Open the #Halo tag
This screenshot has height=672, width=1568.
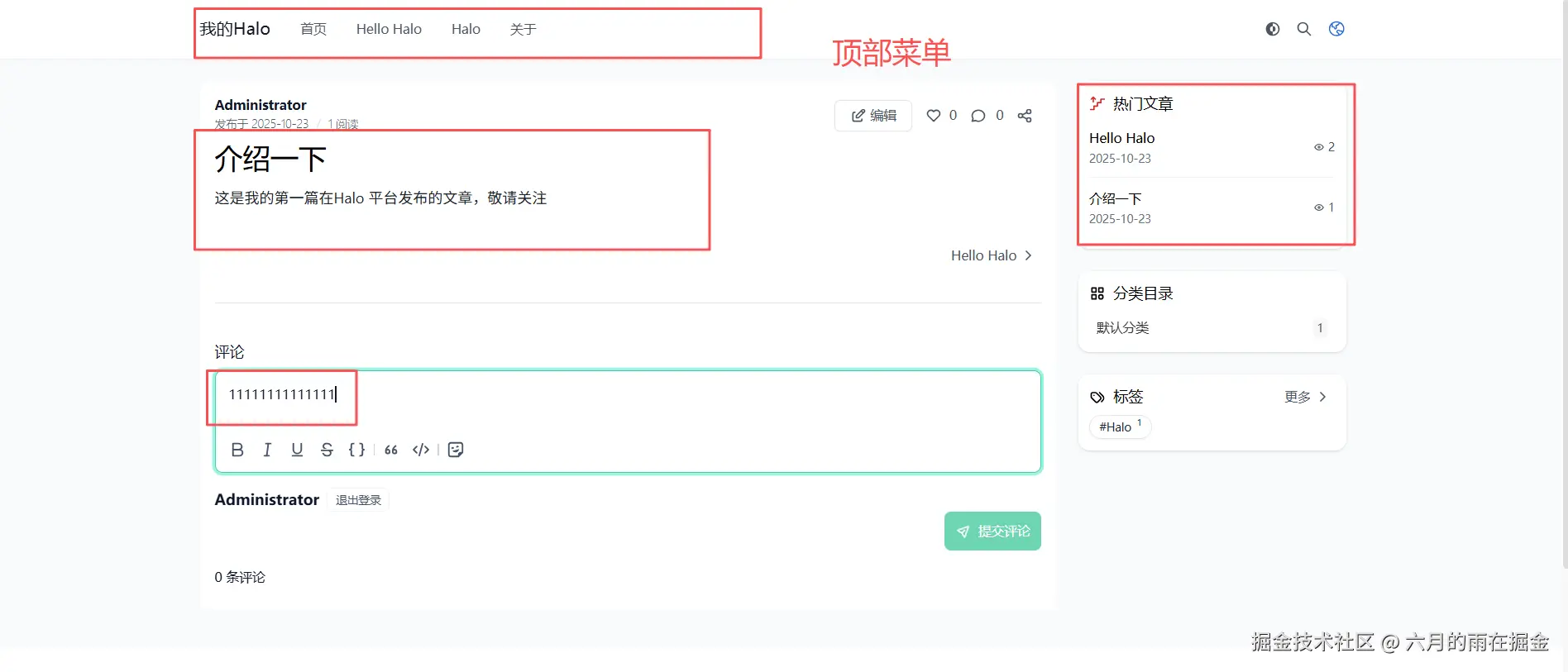[1120, 427]
